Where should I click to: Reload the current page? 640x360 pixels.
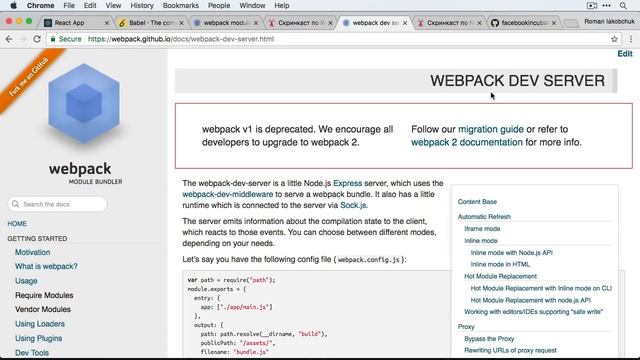click(37, 39)
